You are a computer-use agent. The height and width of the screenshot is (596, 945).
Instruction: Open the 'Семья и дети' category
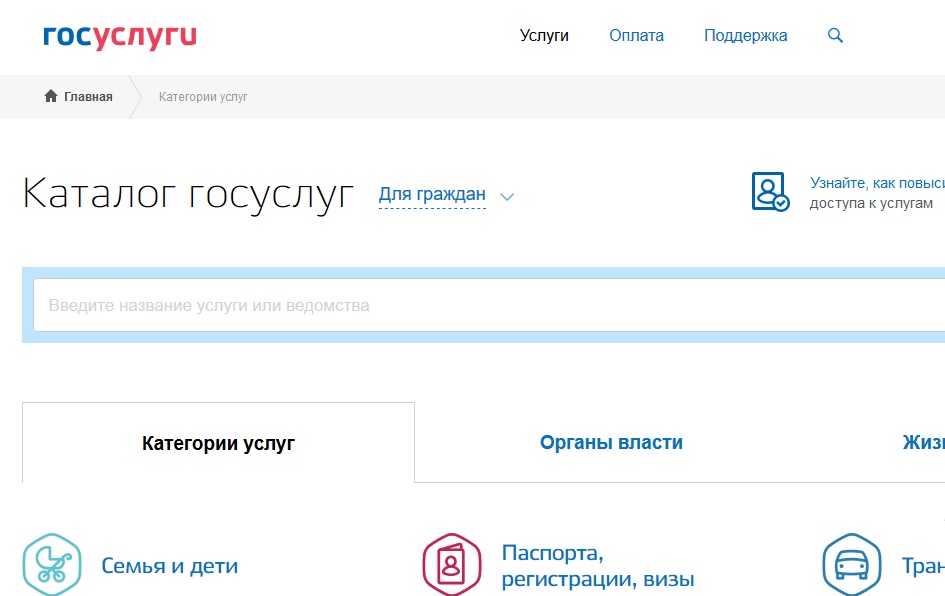[x=169, y=566]
